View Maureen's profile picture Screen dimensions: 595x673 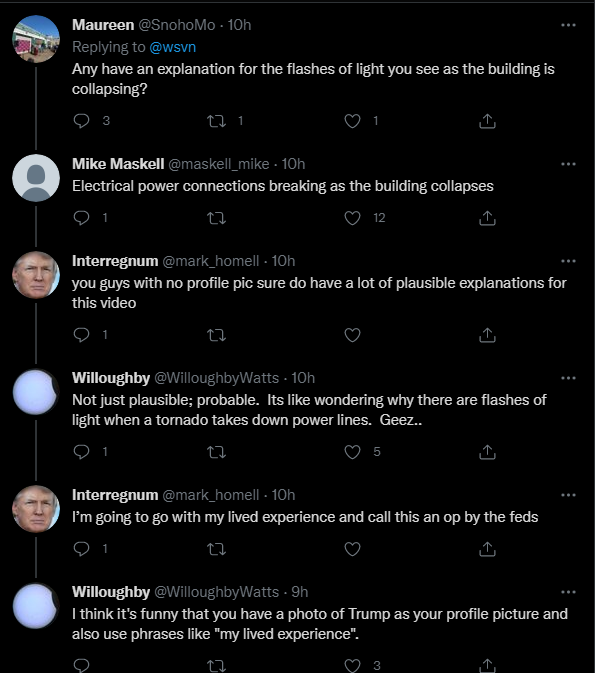(x=36, y=39)
